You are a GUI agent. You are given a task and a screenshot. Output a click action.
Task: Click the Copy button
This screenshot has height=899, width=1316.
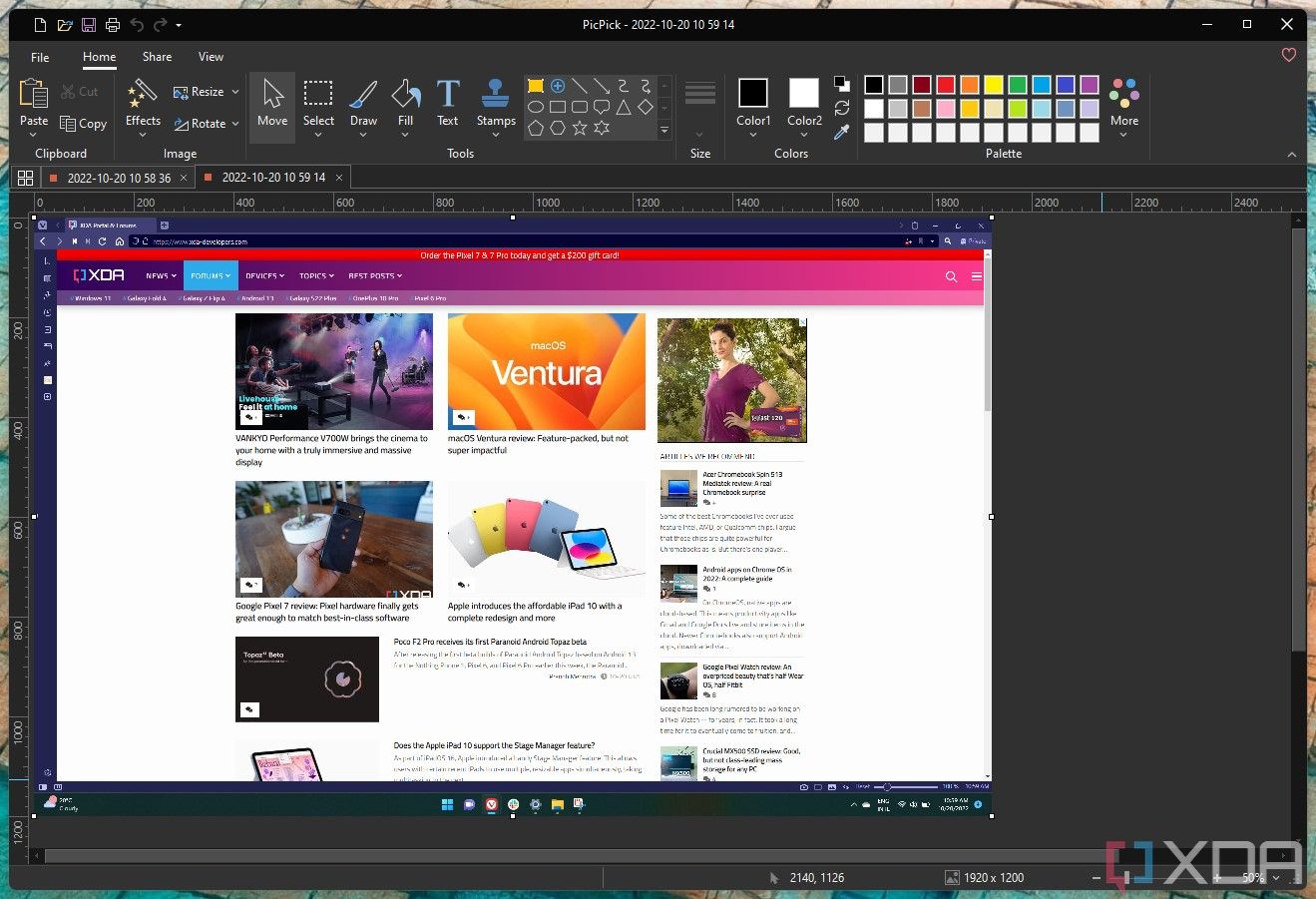[x=84, y=123]
